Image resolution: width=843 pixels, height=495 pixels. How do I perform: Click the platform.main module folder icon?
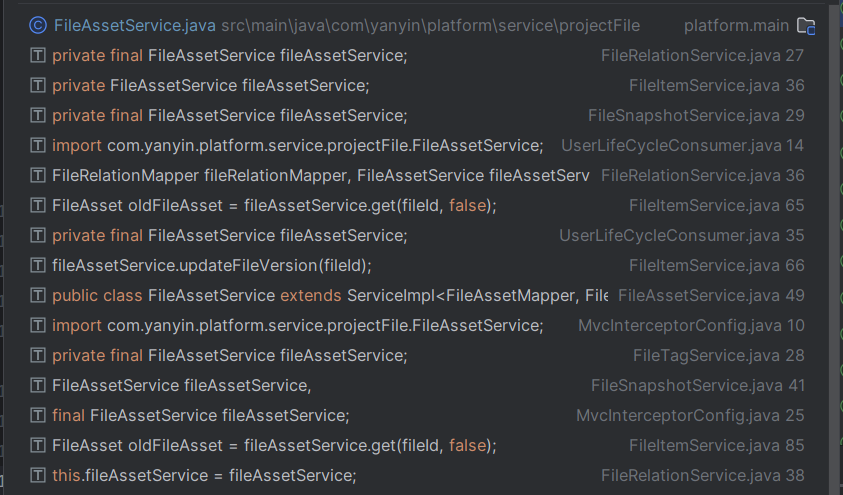point(806,26)
